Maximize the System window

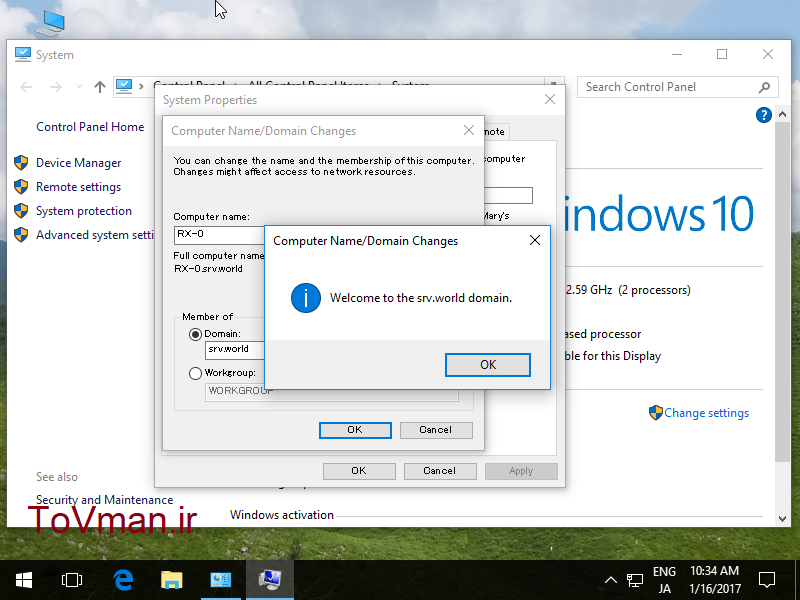(721, 54)
